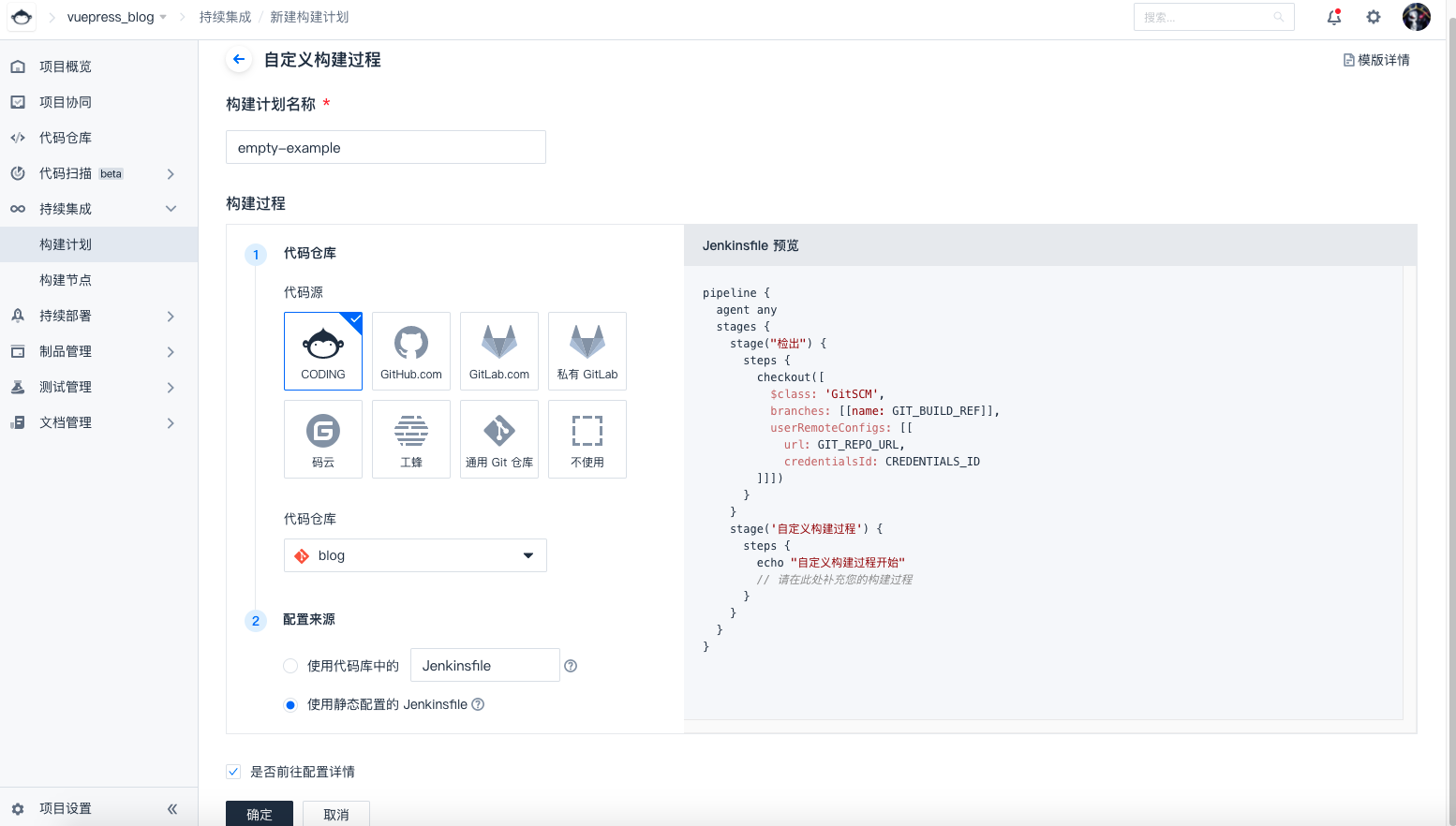Go to 代码仓库 in the sidebar
Screen dimensions: 1456x826
tap(66, 138)
